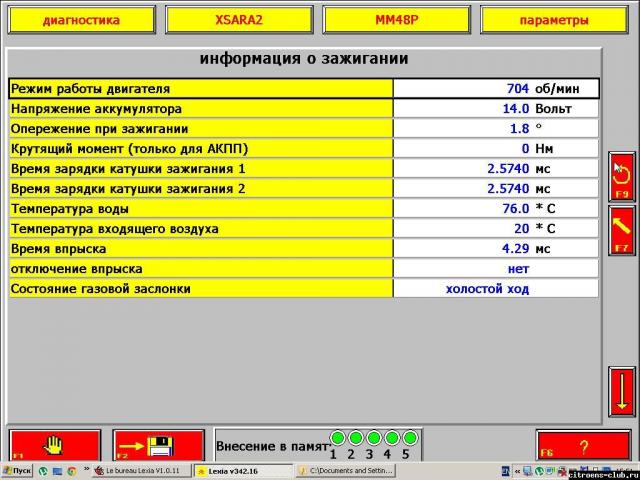
Task: Click the F9 refresh loop icon button
Action: (622, 177)
